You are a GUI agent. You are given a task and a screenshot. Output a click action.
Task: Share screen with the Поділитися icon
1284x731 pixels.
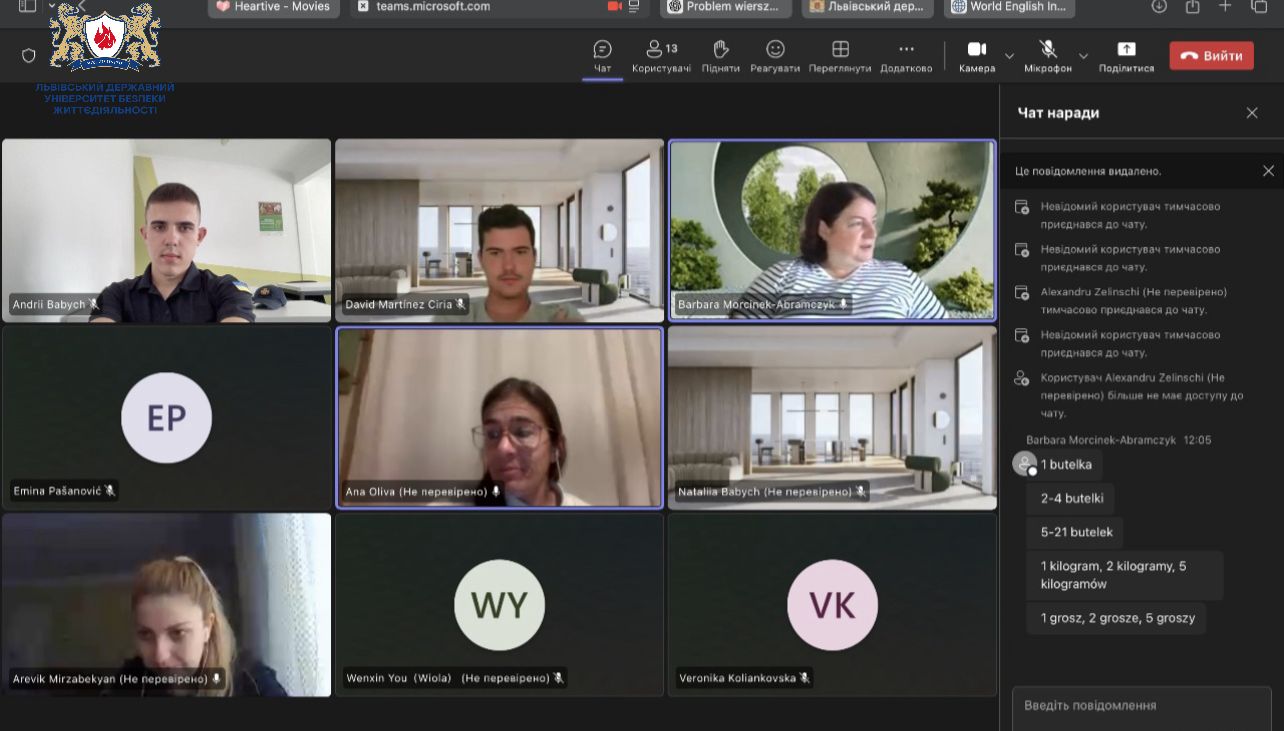(x=1126, y=50)
